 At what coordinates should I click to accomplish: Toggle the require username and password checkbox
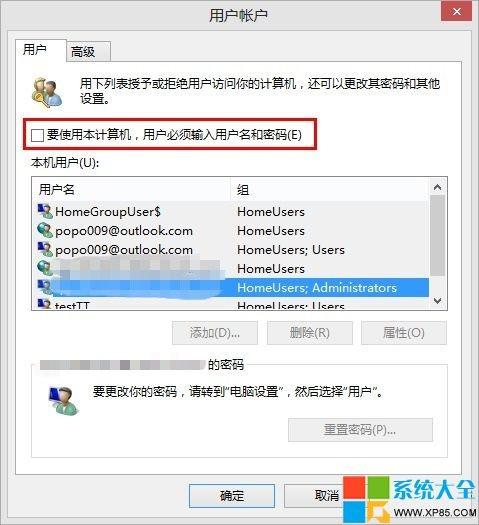pyautogui.click(x=37, y=135)
